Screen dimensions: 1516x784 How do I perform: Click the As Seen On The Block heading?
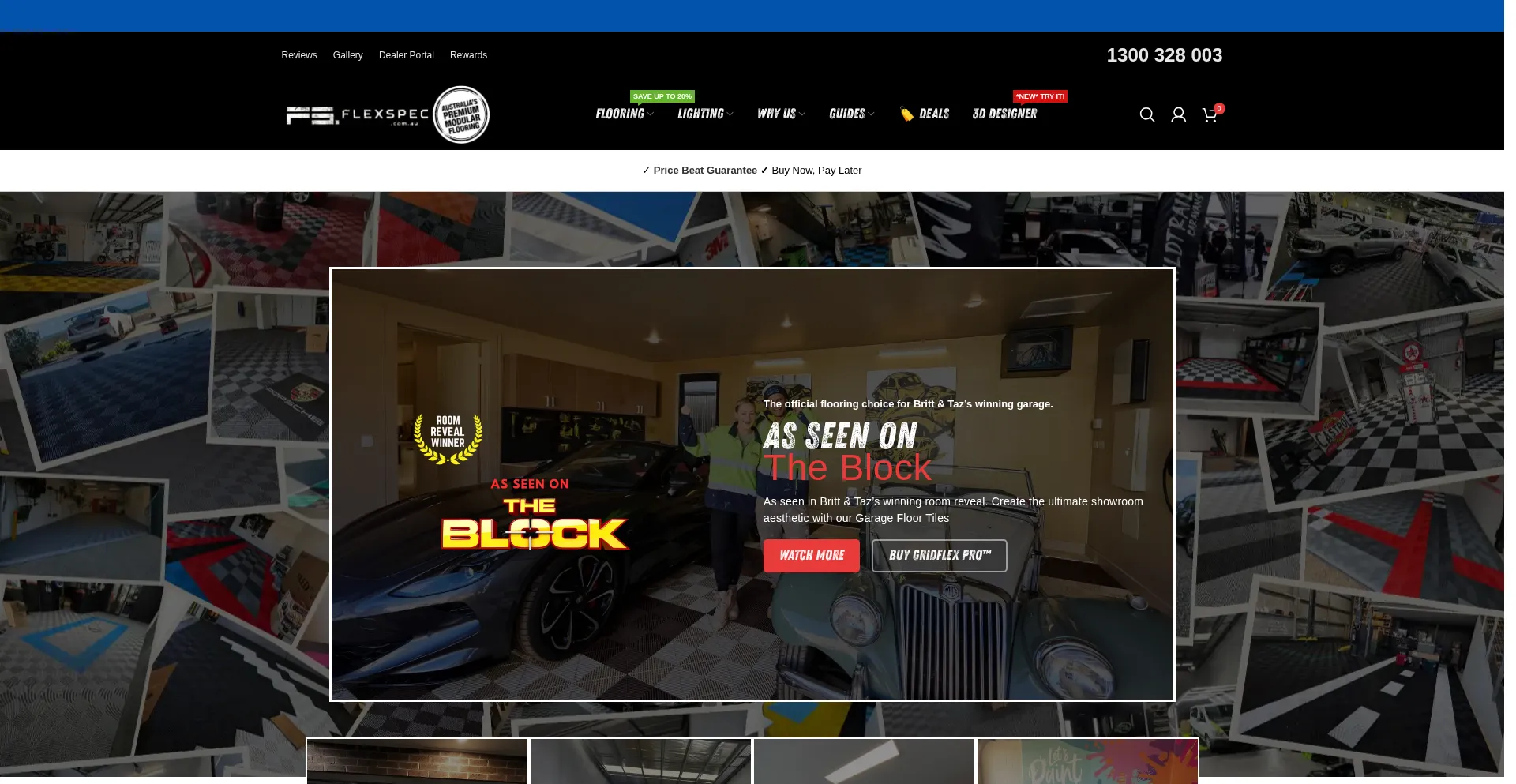point(847,452)
